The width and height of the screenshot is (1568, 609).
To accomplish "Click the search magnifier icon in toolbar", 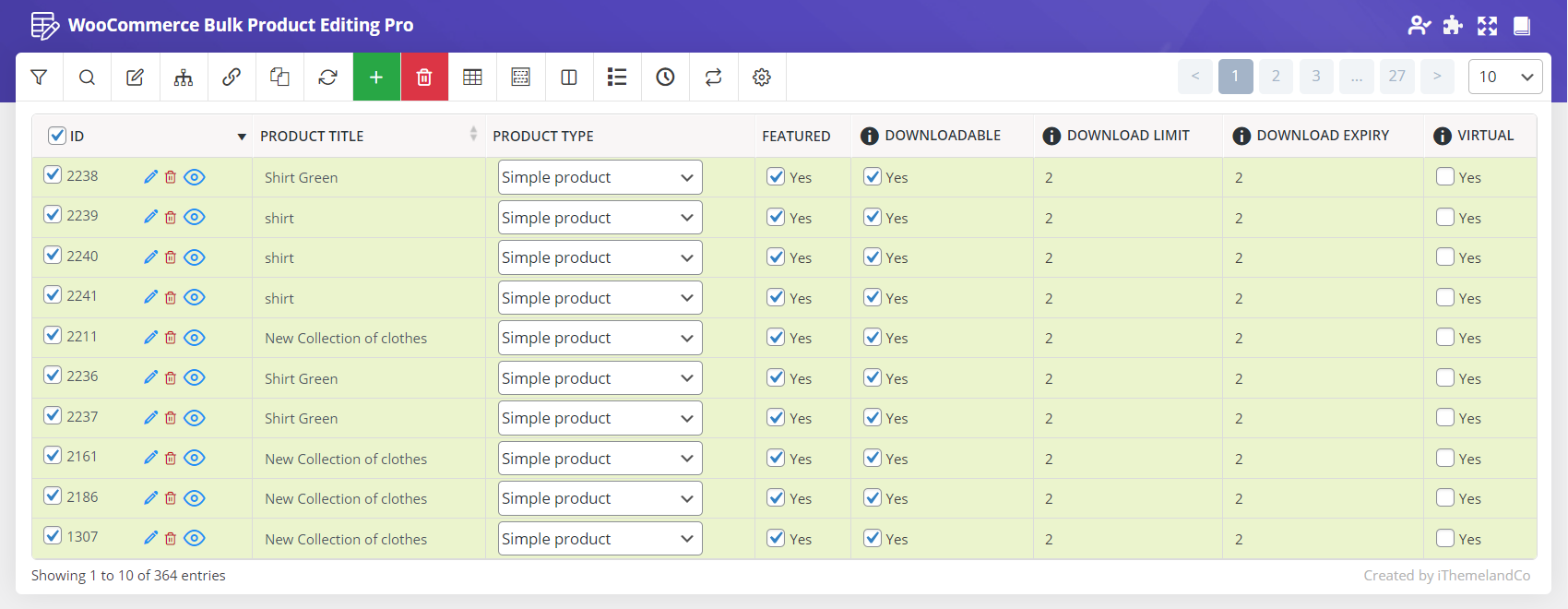I will pyautogui.click(x=87, y=78).
